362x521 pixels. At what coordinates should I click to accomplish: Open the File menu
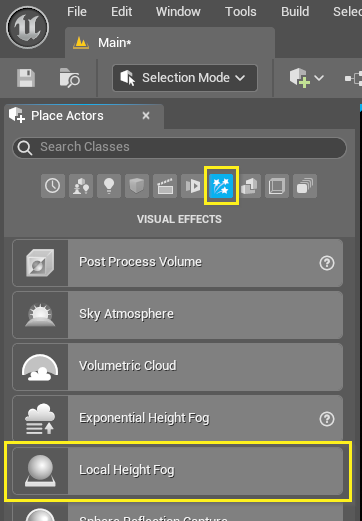pyautogui.click(x=77, y=12)
